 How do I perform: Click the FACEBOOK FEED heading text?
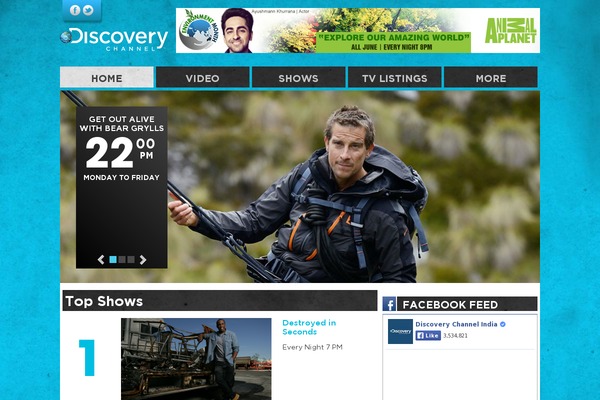[450, 305]
